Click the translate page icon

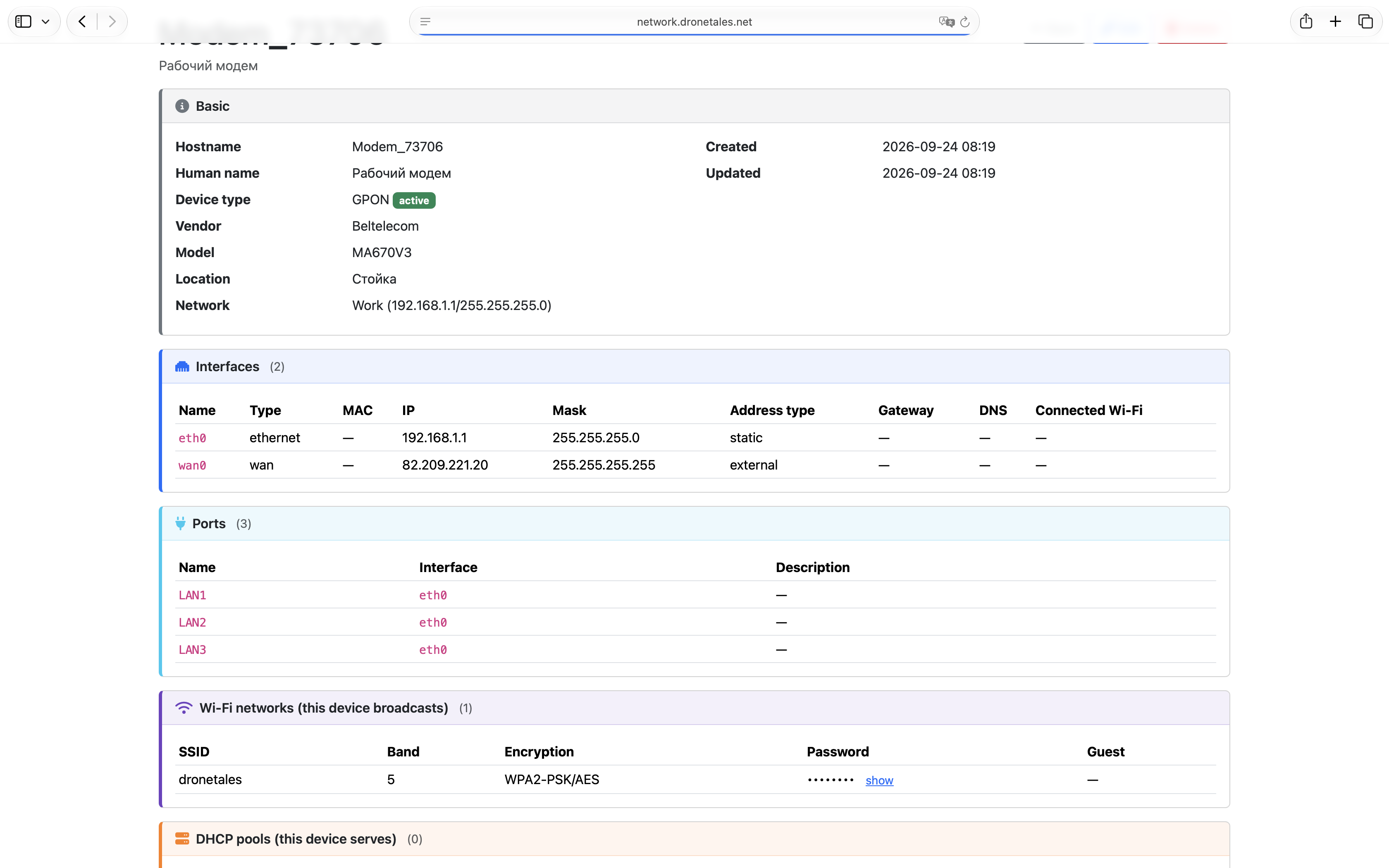click(946, 22)
